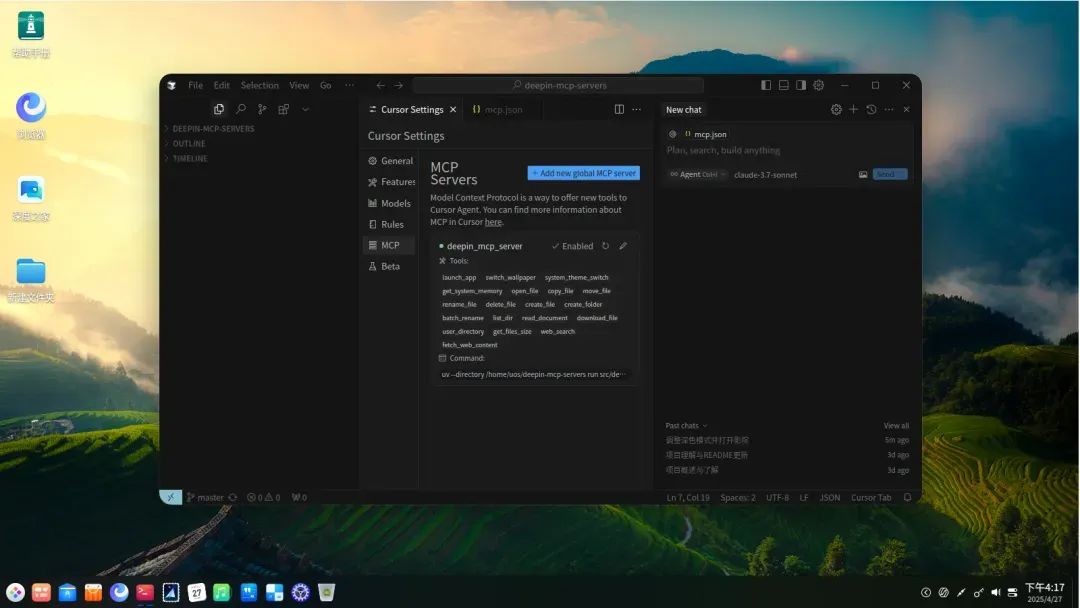
Task: Open the Agent mode dropdown
Action: coord(698,175)
